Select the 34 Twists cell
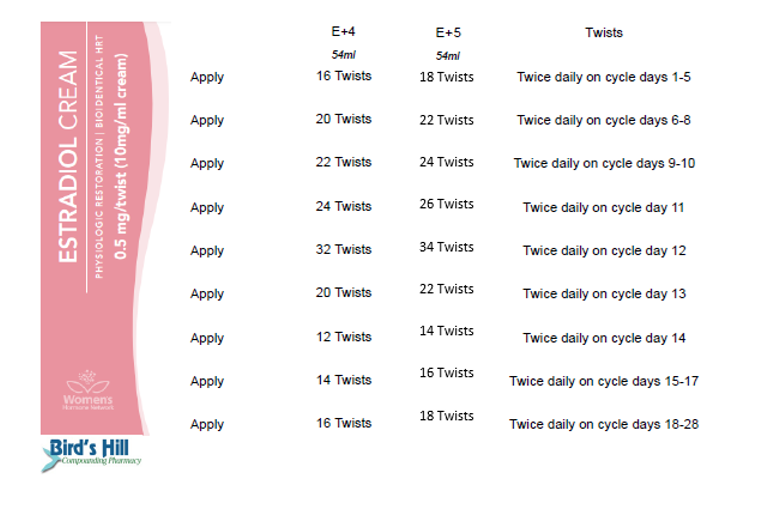The width and height of the screenshot is (772, 512). point(447,247)
